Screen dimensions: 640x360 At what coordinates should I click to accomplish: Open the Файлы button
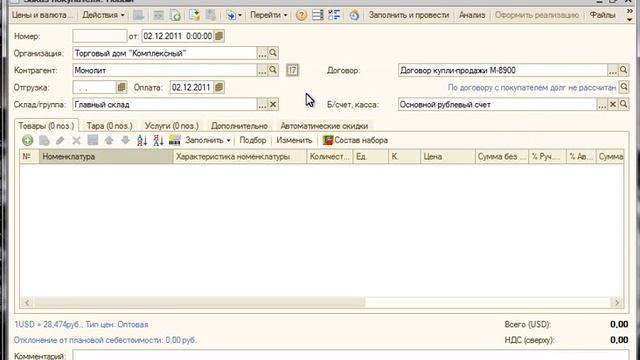click(602, 15)
